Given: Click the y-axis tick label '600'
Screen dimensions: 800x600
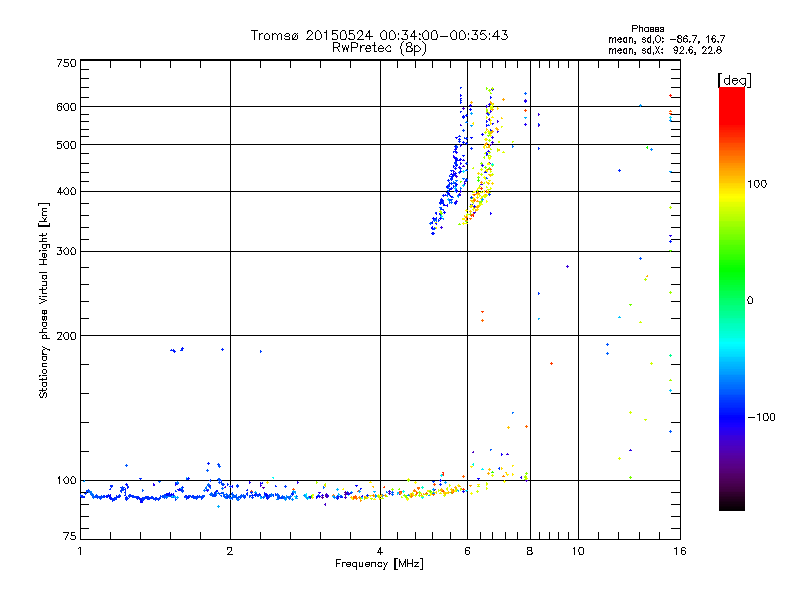Looking at the screenshot, I should coord(66,107).
